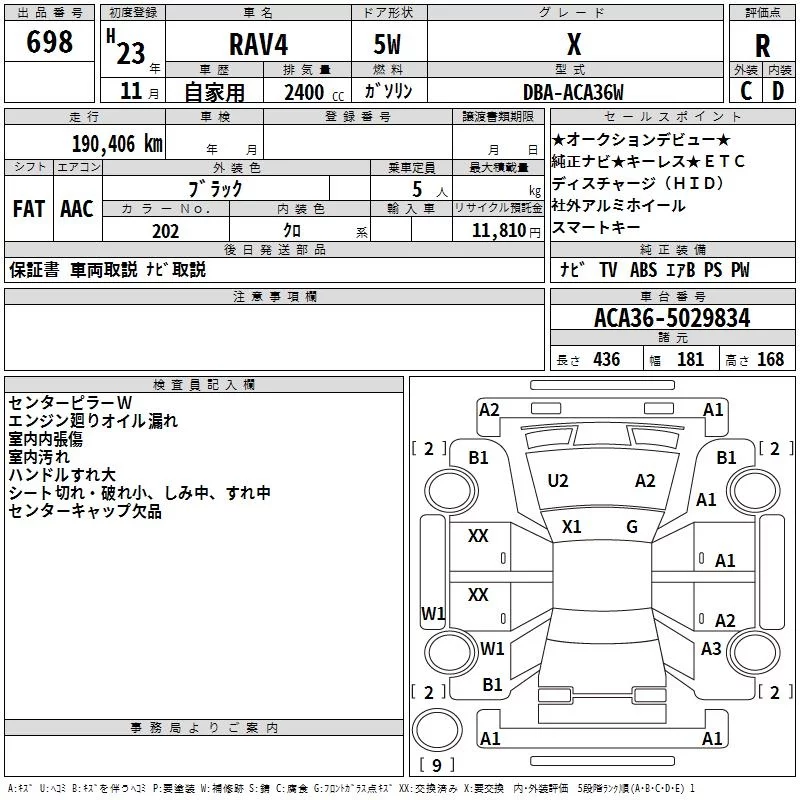Select the car name RAV4
Image resolution: width=800 pixels, height=800 pixels.
(258, 44)
